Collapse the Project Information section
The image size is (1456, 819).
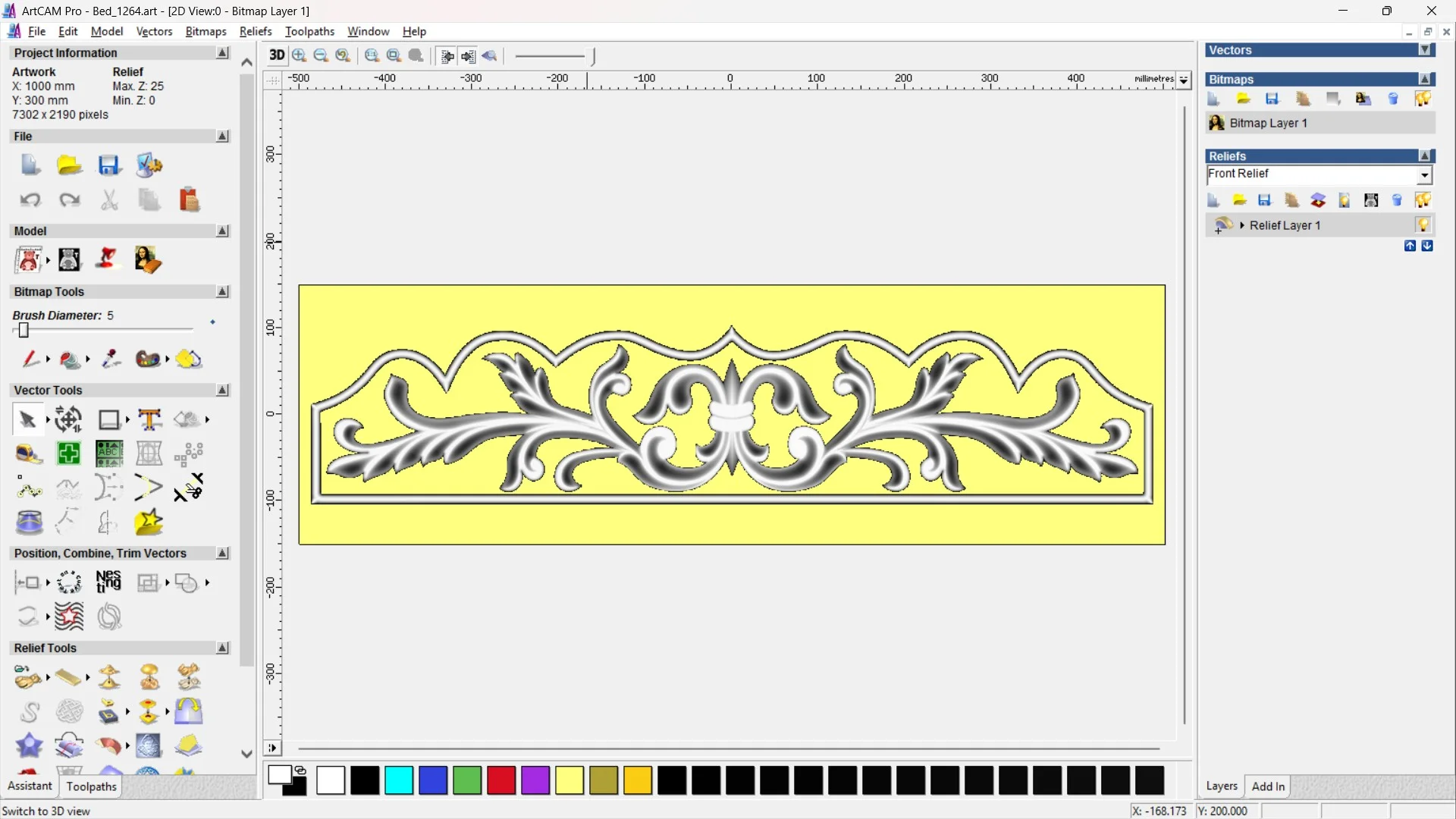click(x=222, y=53)
